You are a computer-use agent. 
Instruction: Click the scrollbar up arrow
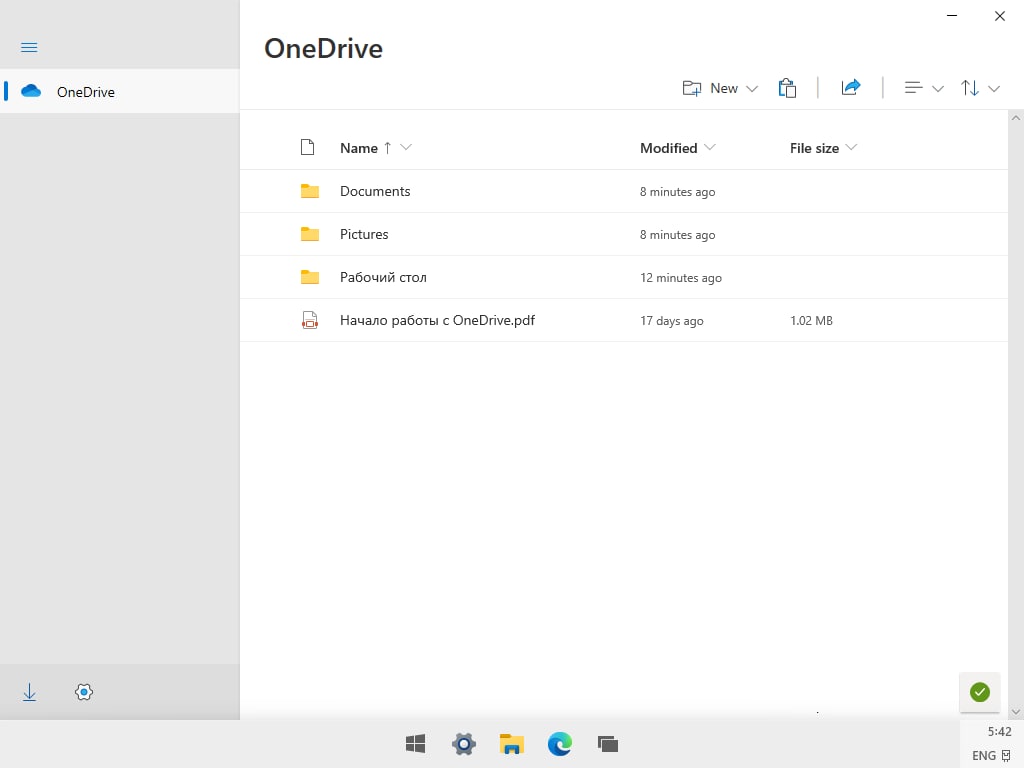tap(1016, 118)
